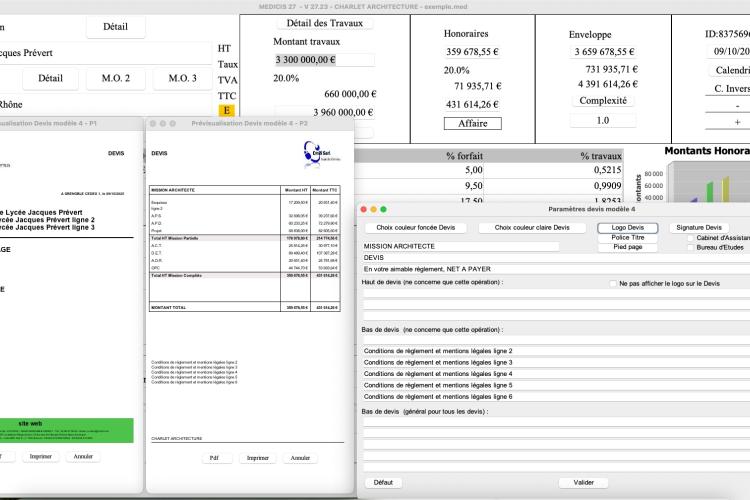This screenshot has height=500, width=750.
Task: Toggle the Bureau d'Etudes checkbox
Action: click(690, 247)
